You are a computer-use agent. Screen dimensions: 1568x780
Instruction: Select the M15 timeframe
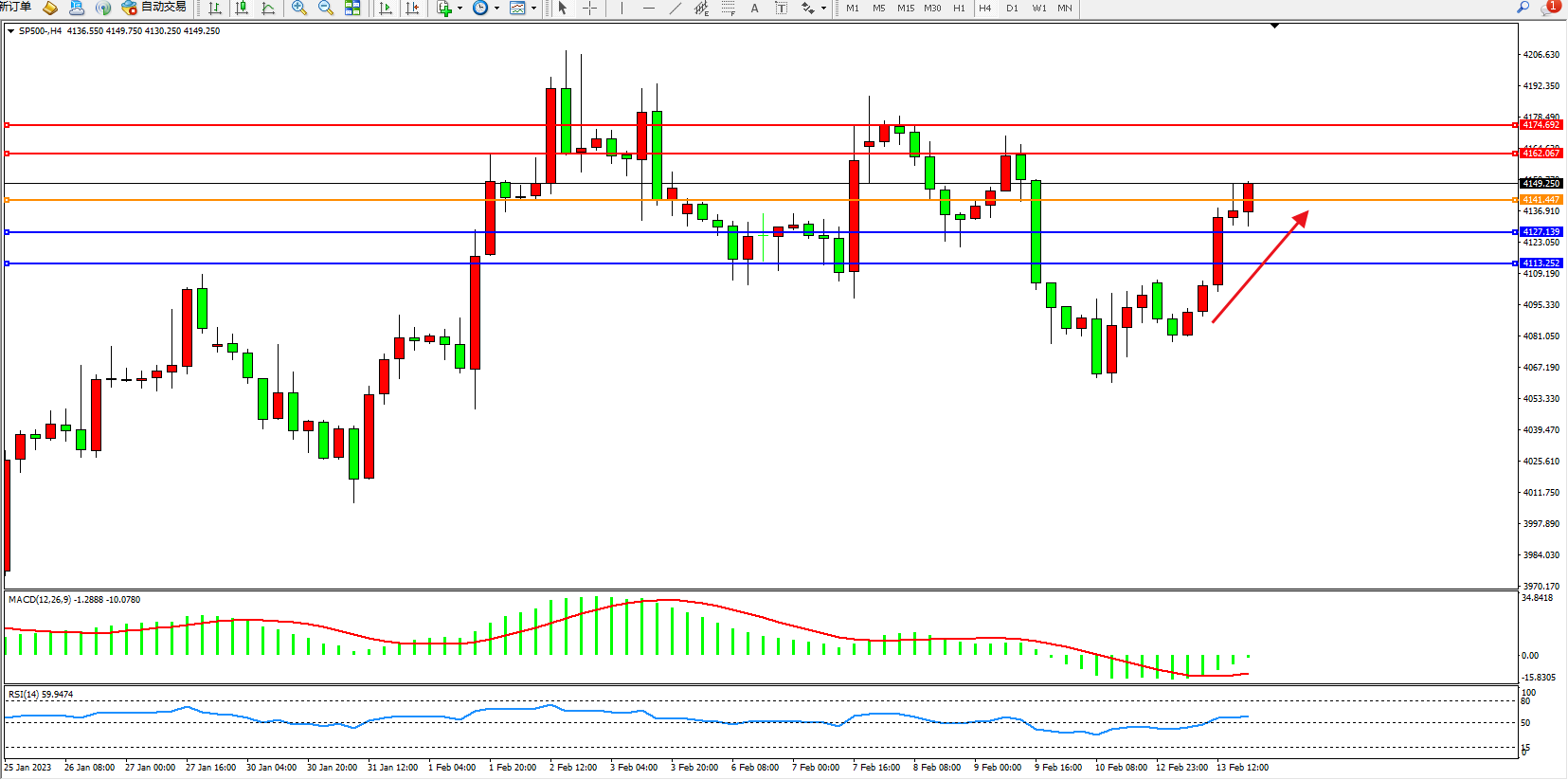coord(906,8)
